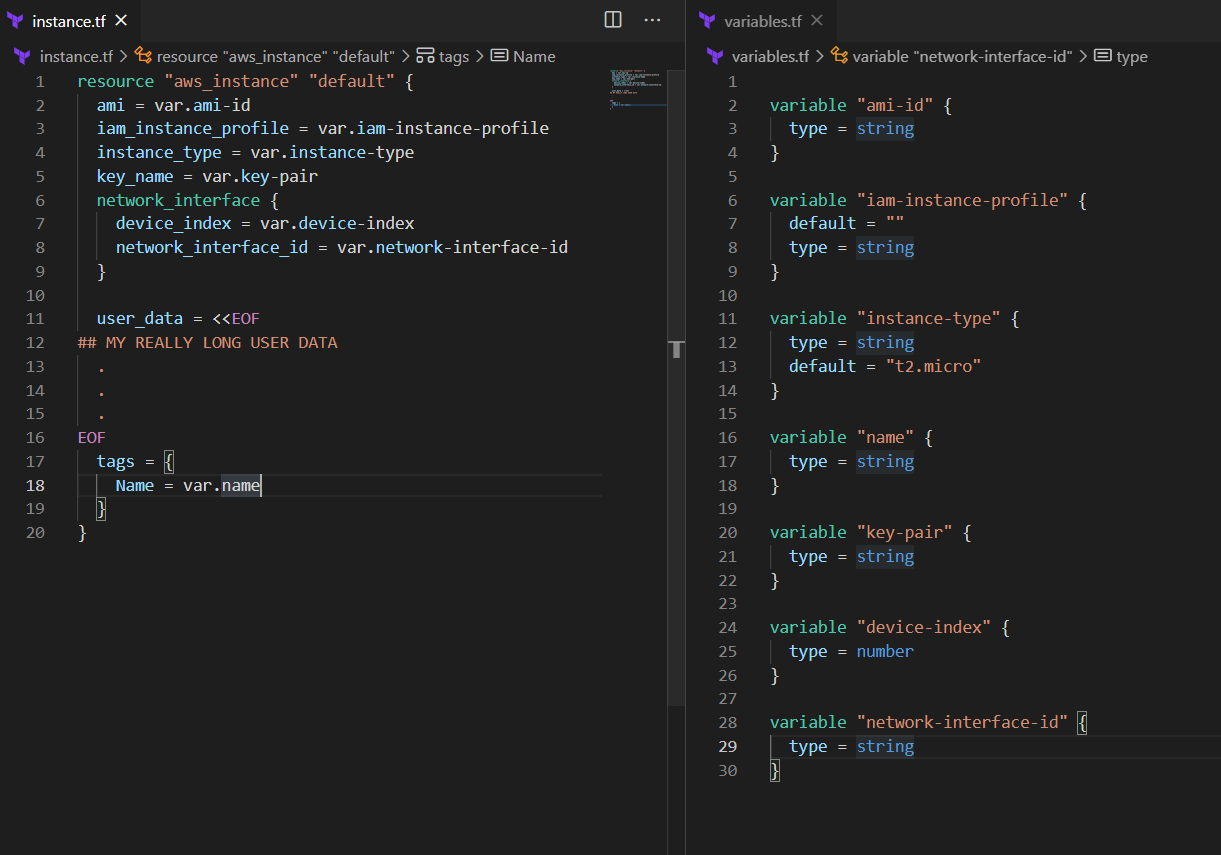
Task: Expand variable "network-interface-id" breadcrumb dropdown
Action: [962, 57]
